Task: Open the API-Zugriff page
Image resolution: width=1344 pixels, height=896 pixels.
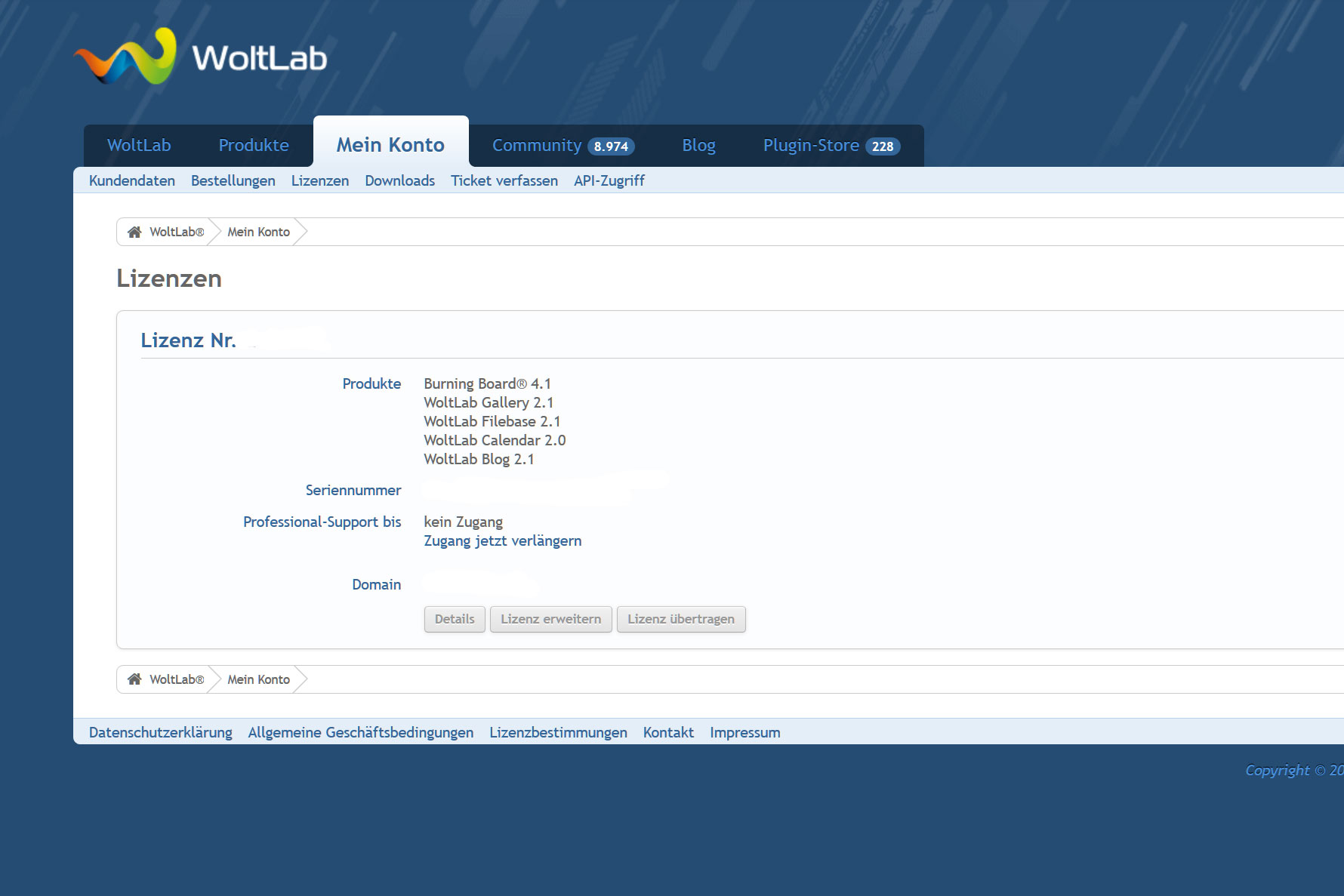Action: point(609,180)
